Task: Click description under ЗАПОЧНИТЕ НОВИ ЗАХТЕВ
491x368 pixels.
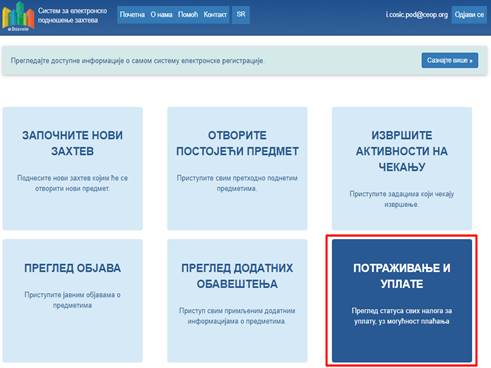Action: [72, 183]
